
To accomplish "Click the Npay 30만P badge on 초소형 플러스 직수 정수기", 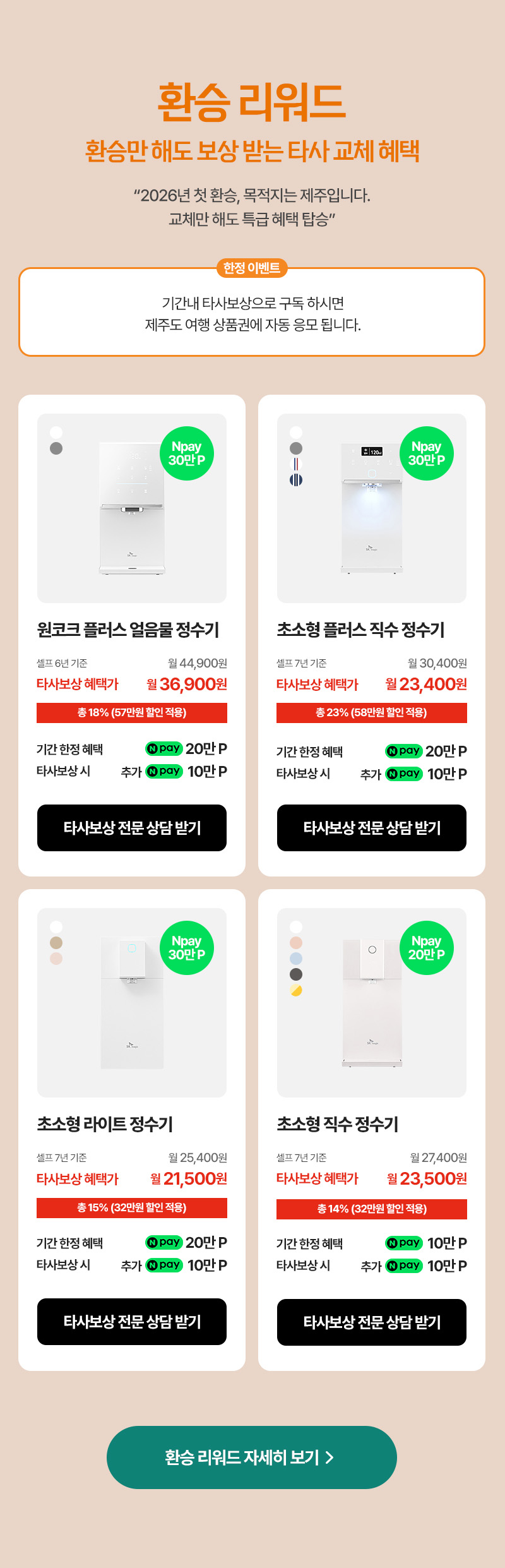I will point(427,453).
